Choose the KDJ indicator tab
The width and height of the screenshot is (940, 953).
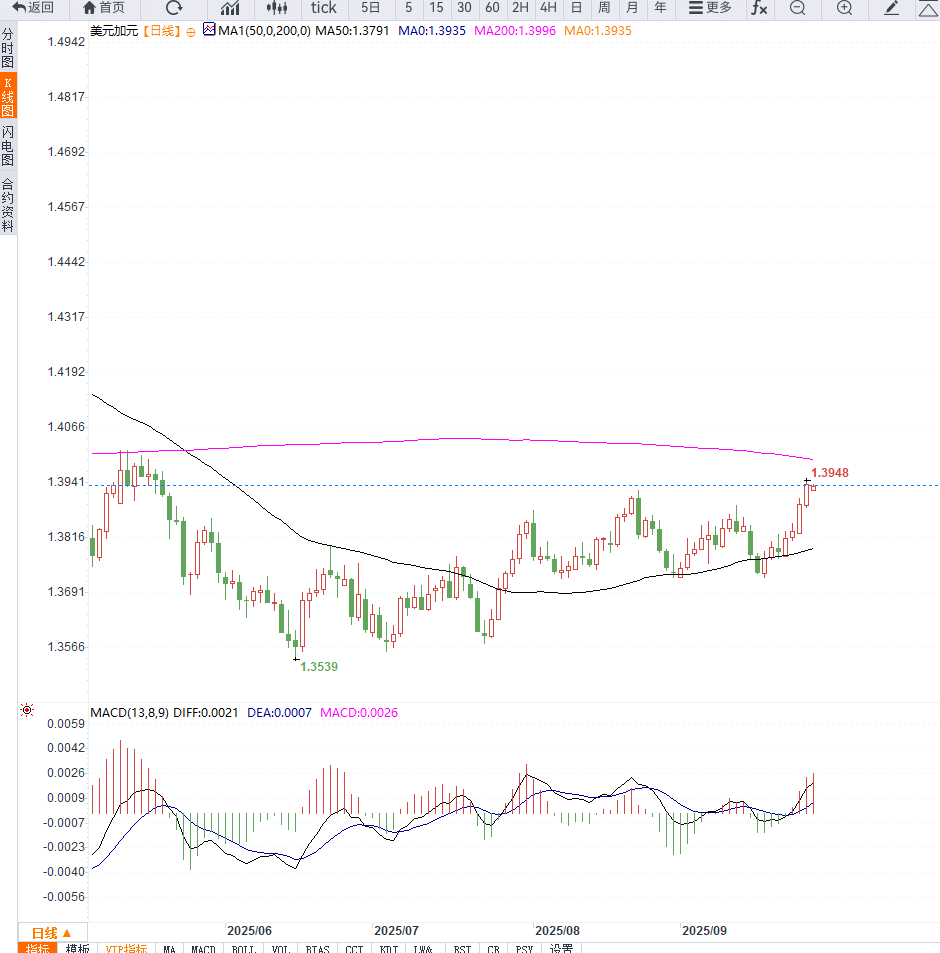click(x=389, y=948)
